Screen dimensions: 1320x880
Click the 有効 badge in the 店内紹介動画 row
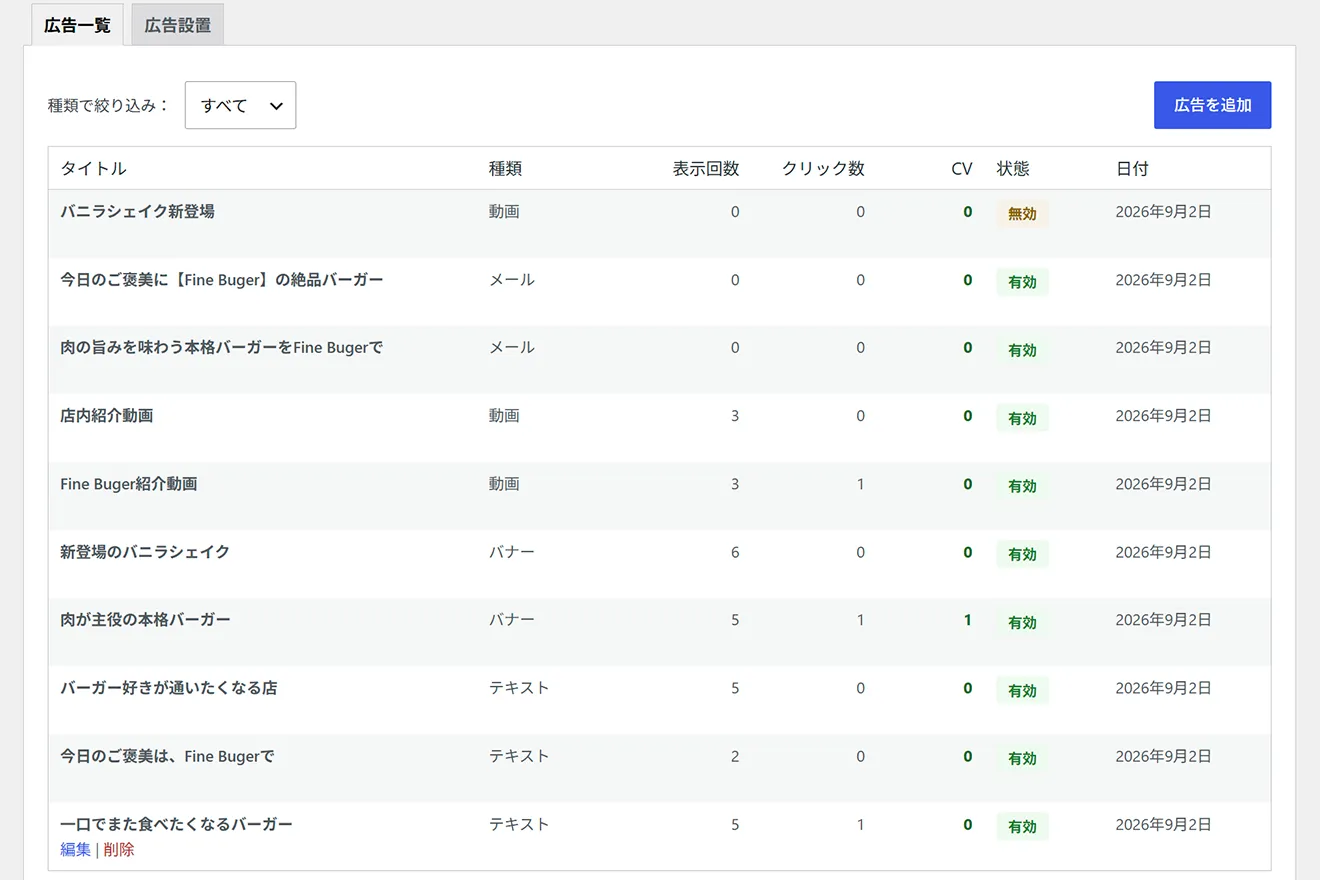(x=1022, y=418)
